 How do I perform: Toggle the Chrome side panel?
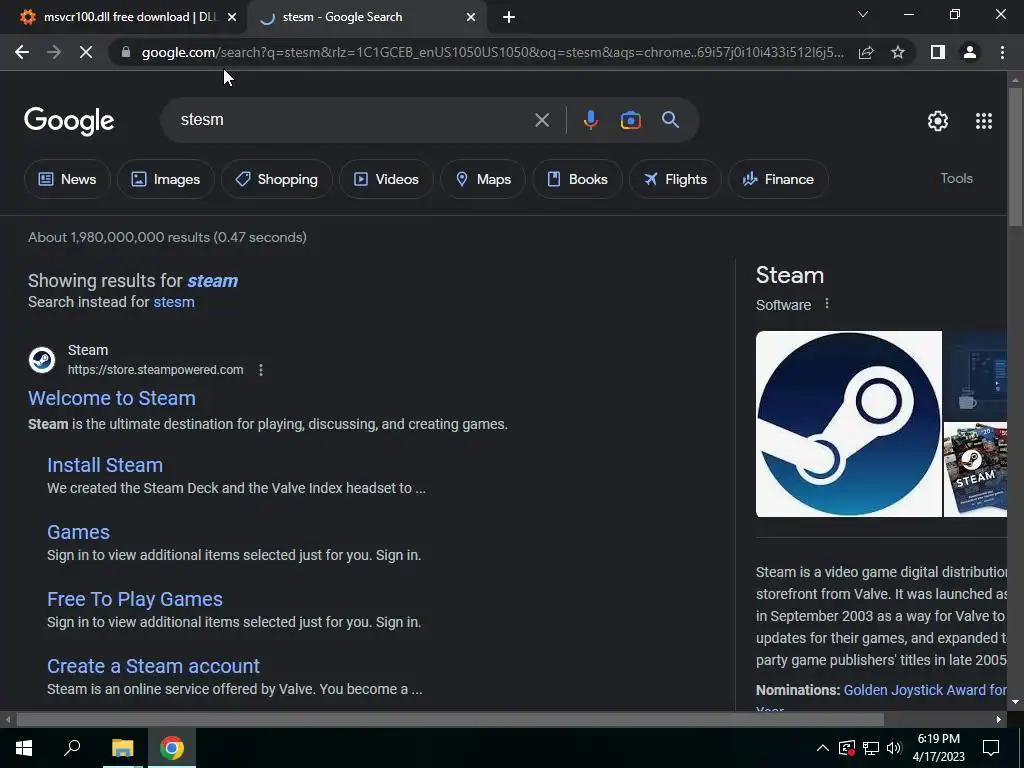(938, 52)
